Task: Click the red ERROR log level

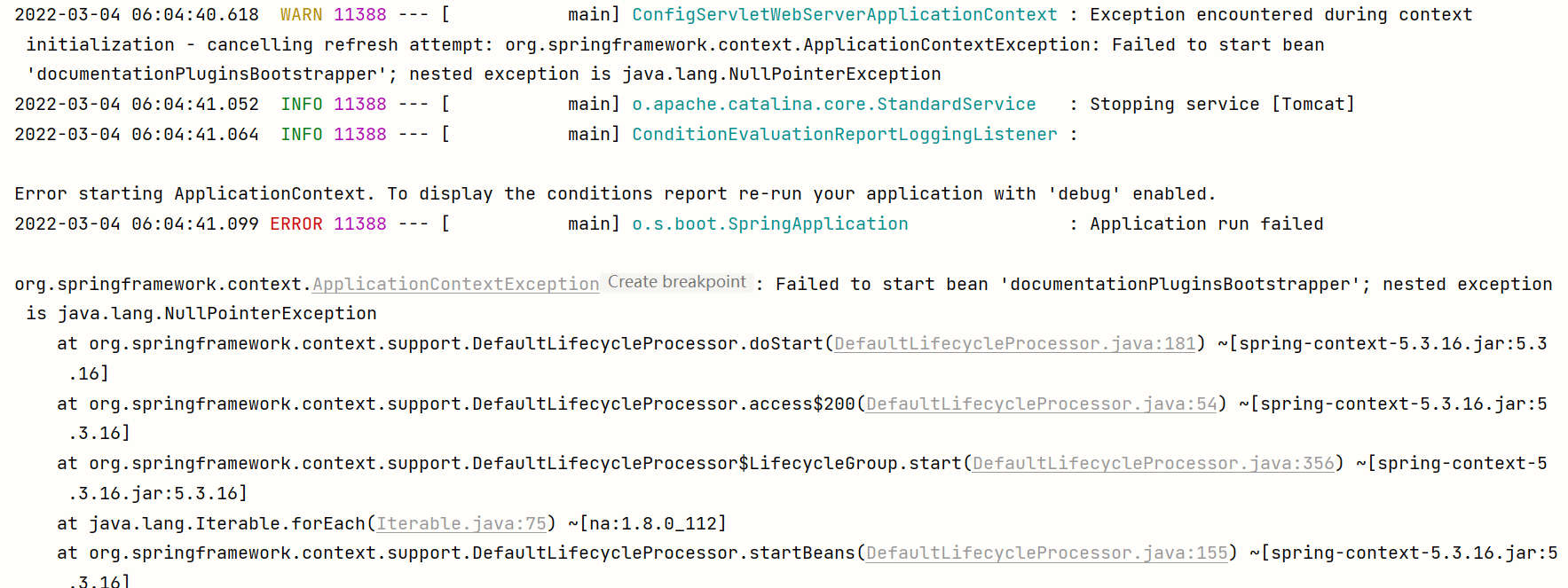Action: [x=295, y=223]
